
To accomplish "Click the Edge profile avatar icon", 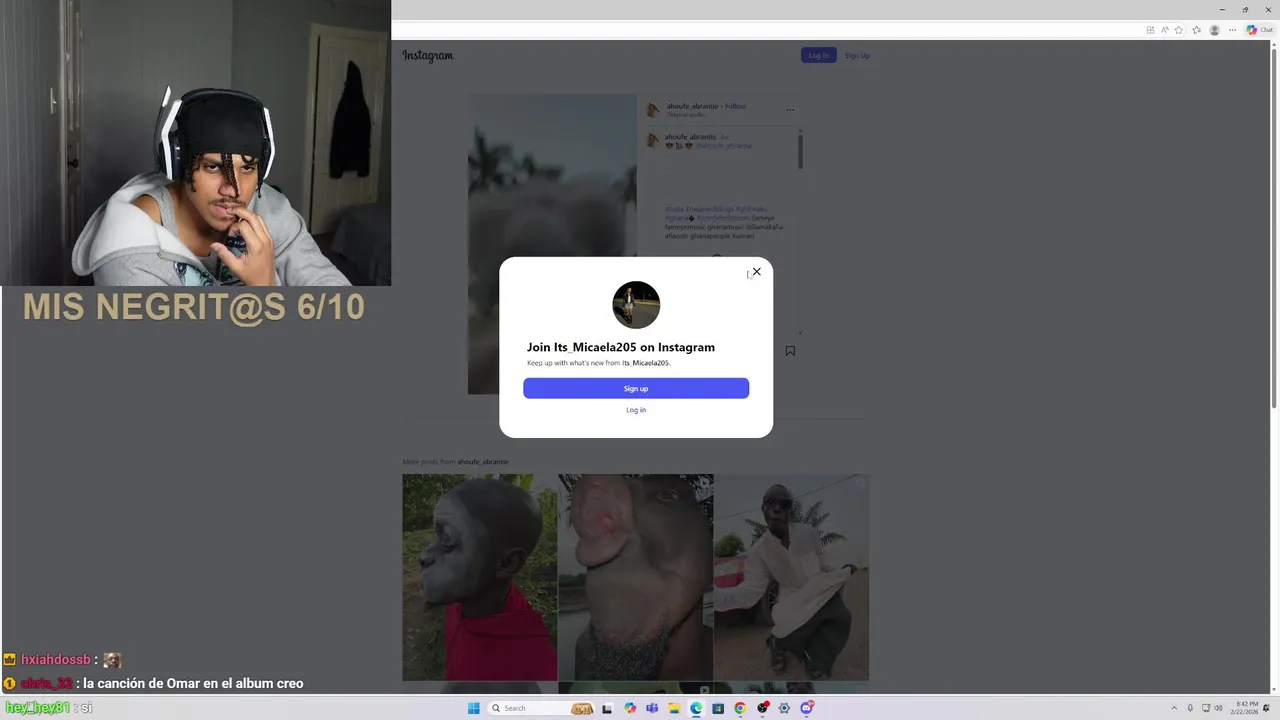I will (x=1215, y=30).
